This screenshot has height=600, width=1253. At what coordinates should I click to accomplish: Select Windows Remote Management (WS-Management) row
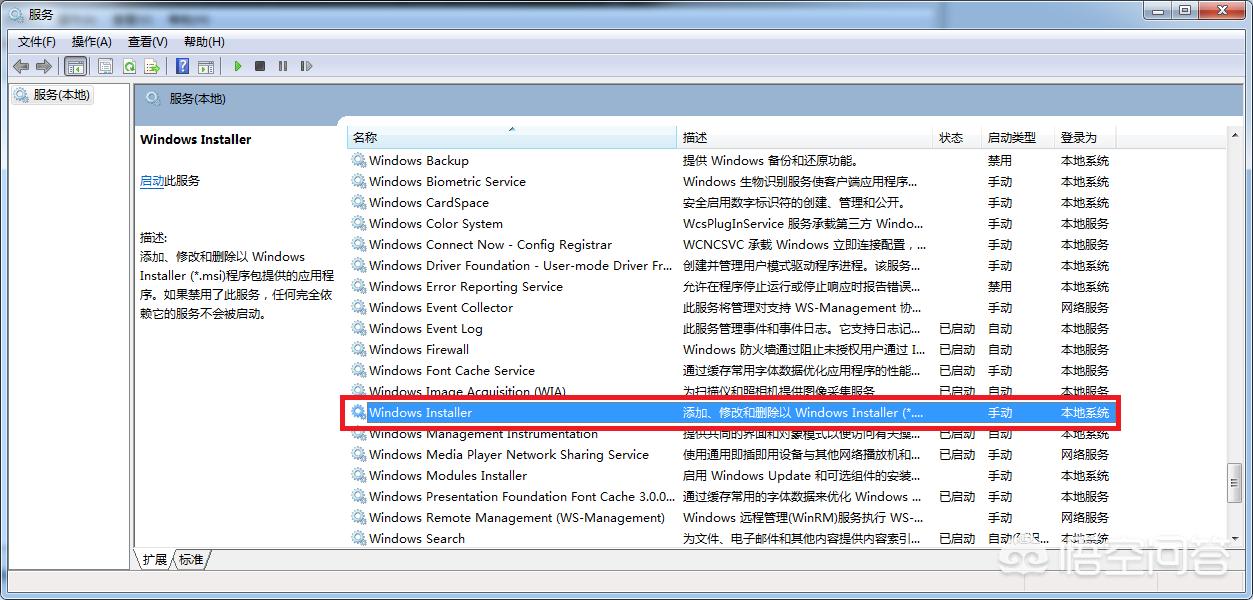[x=732, y=517]
